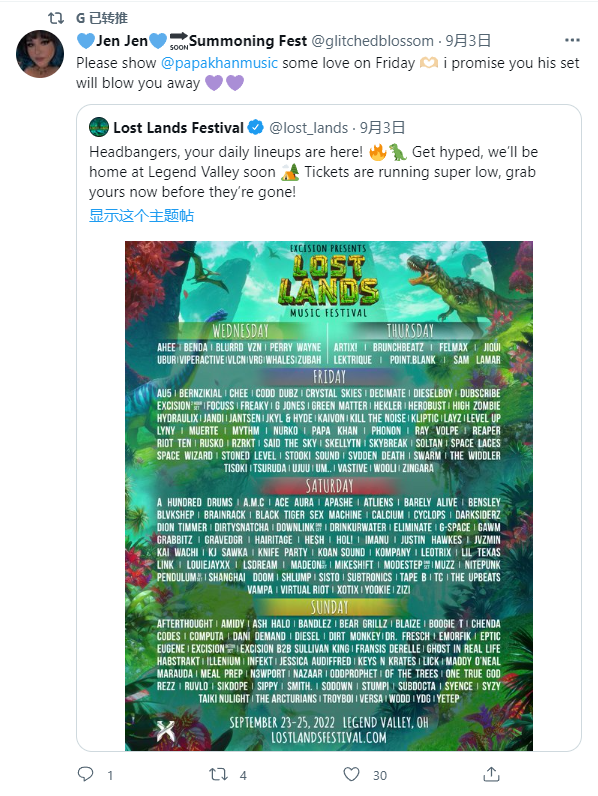This screenshot has height=796, width=598.
Task: Open the @glitchedblossom handle
Action: 373,41
